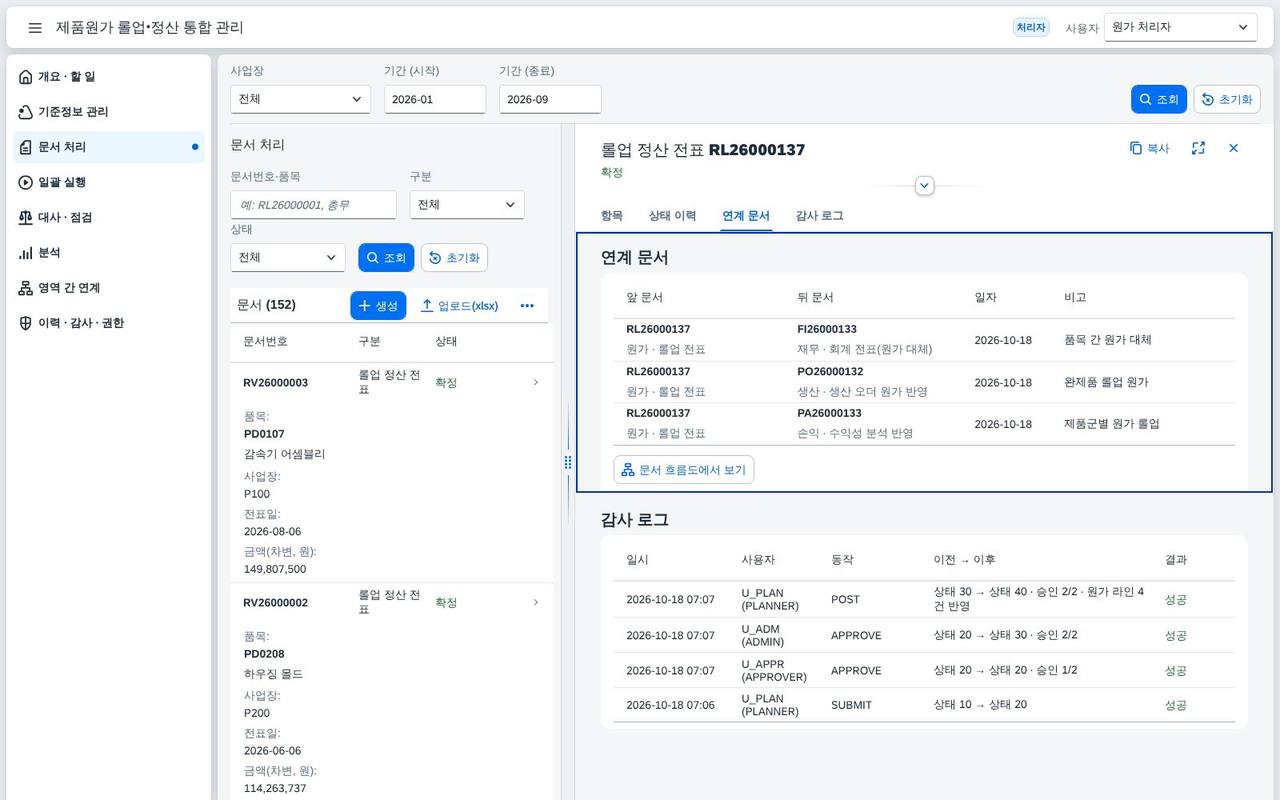This screenshot has width=1280, height=800.
Task: Toggle full screen for detail panel
Action: point(1198,148)
